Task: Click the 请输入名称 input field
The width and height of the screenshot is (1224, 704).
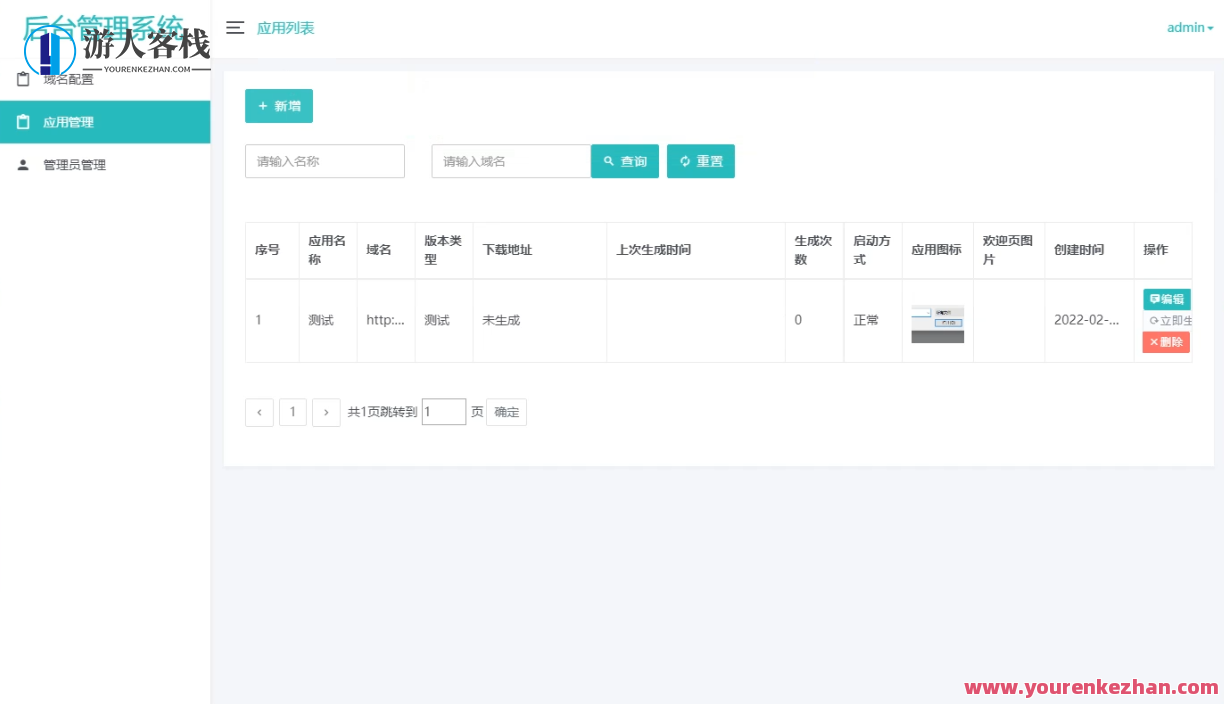Action: tap(324, 160)
